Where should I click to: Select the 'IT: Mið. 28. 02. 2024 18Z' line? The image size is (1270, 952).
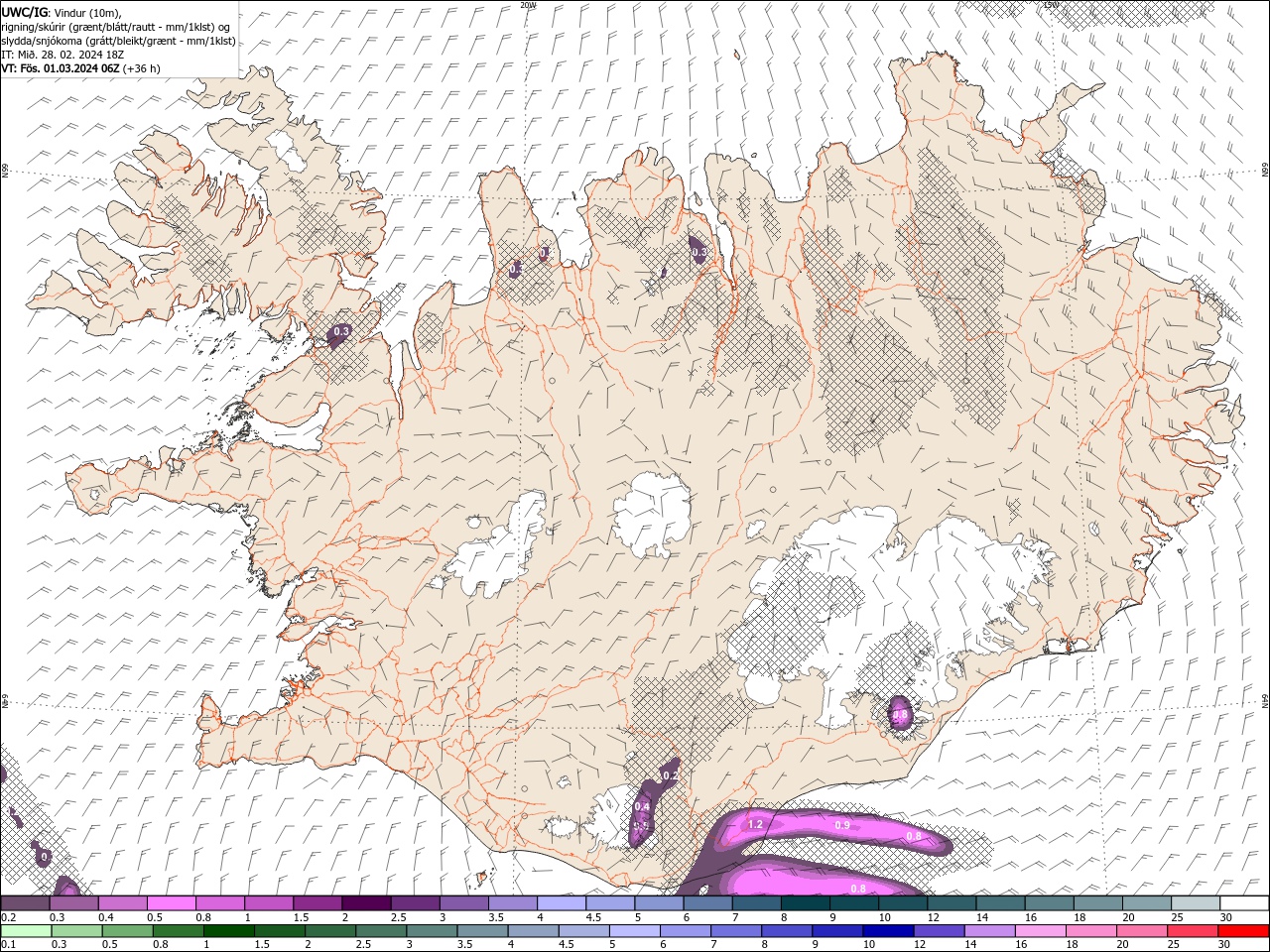[x=61, y=55]
